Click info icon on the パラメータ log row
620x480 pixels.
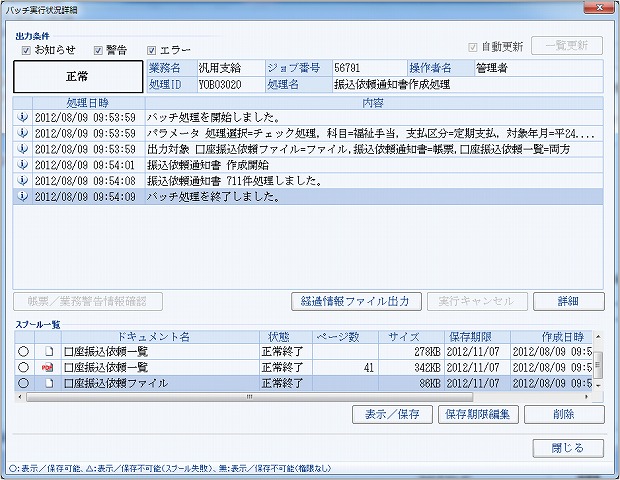click(22, 133)
